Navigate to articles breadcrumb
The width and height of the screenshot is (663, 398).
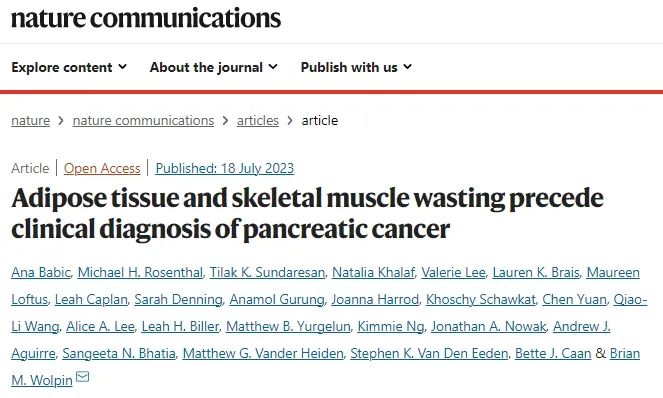pos(258,121)
